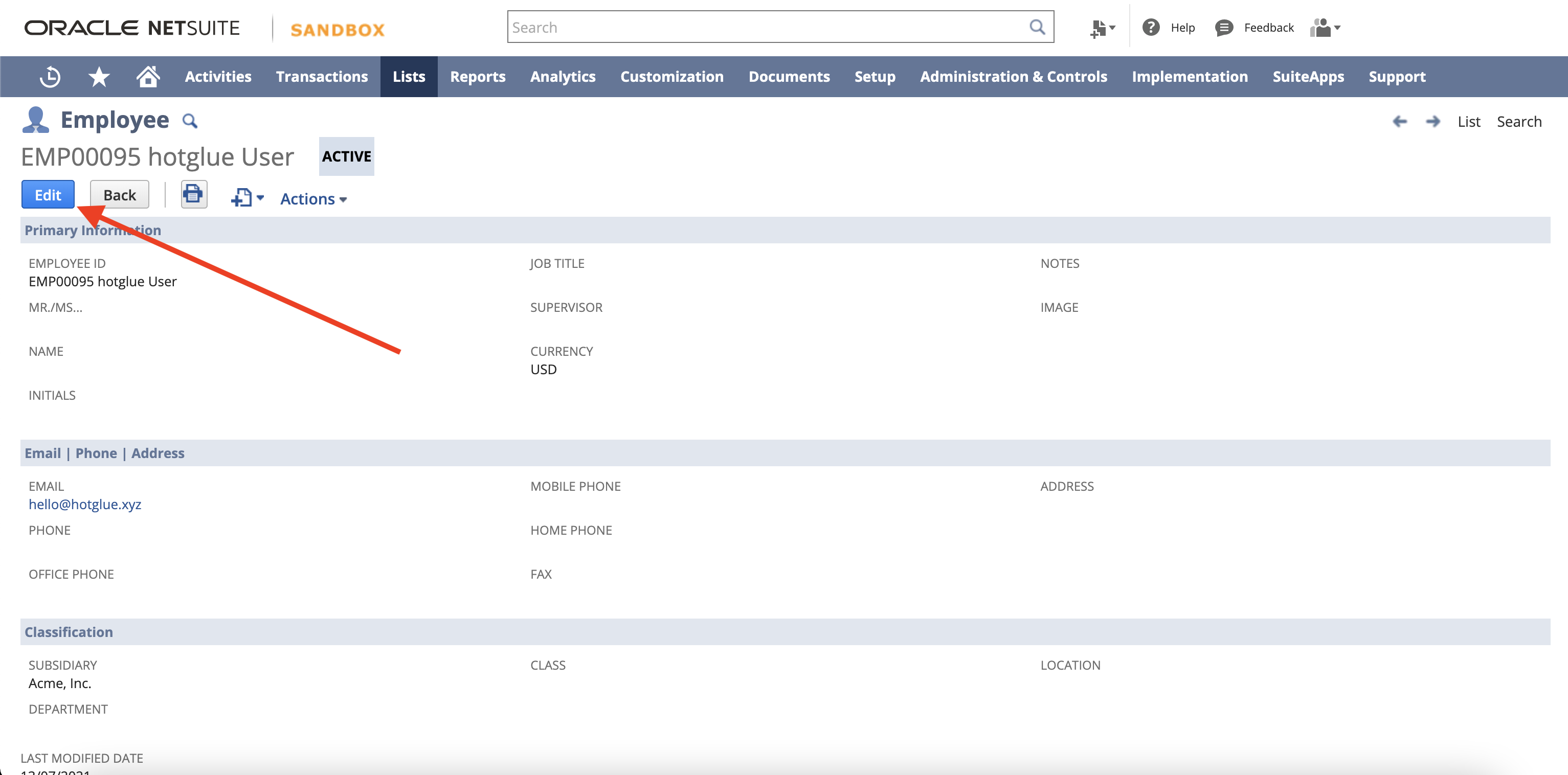Click the Employee ID value text

click(x=103, y=282)
